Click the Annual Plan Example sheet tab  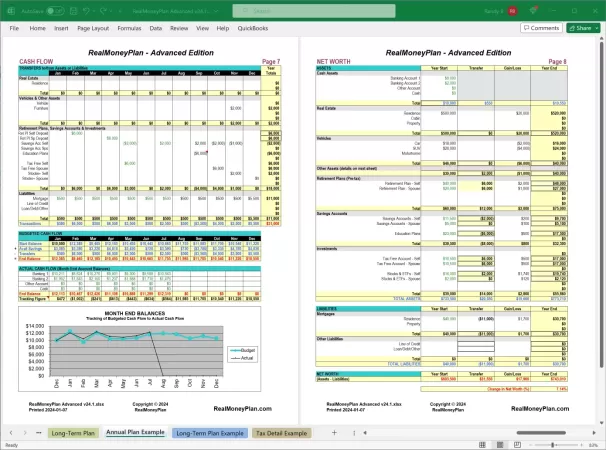point(136,432)
